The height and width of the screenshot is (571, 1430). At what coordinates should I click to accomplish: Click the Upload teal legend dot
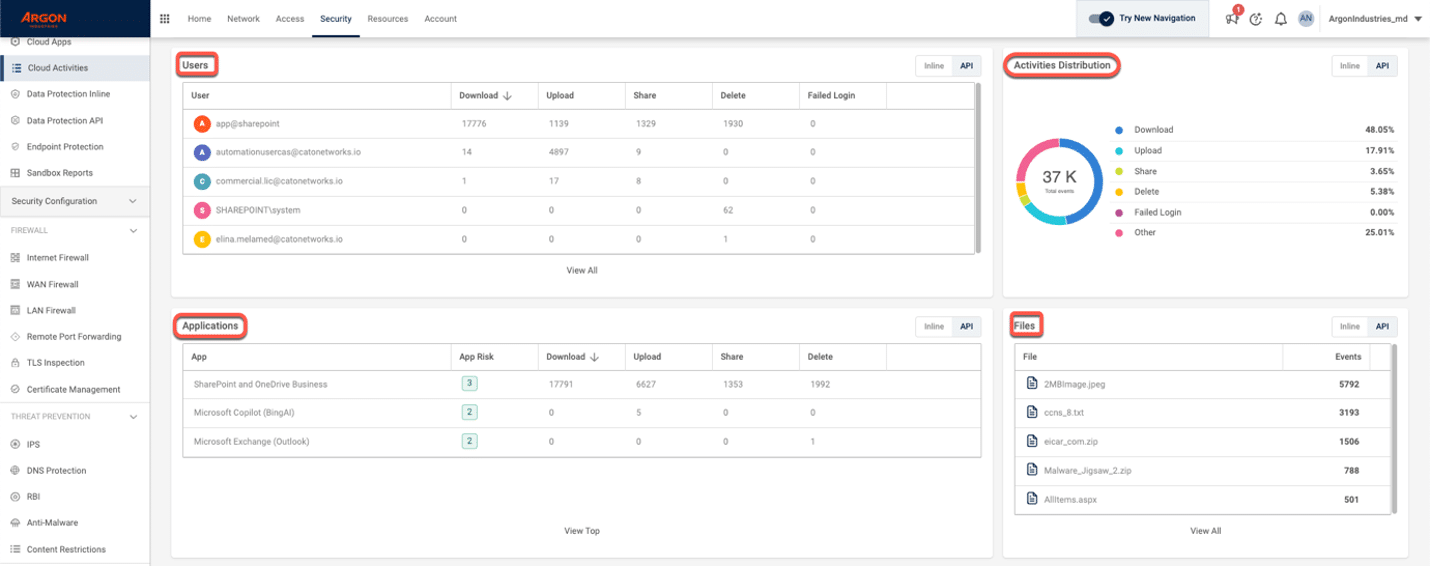(1119, 151)
